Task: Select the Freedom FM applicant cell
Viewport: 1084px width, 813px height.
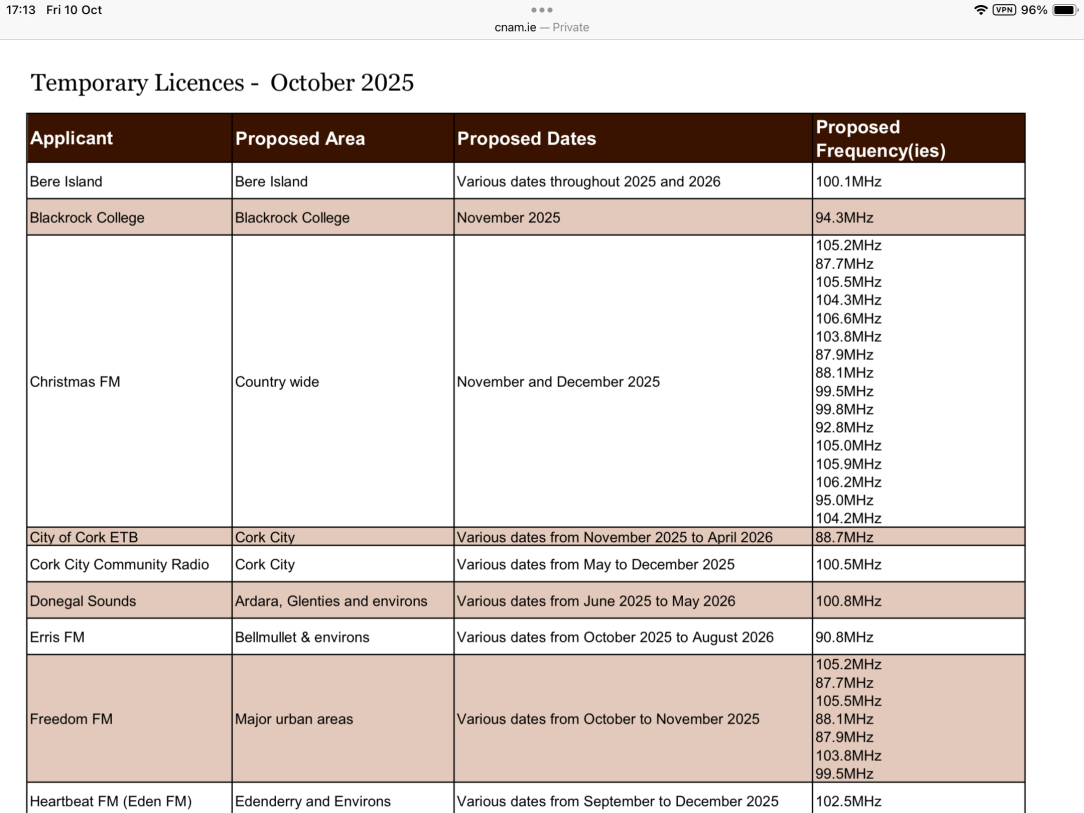Action: pyautogui.click(x=129, y=719)
